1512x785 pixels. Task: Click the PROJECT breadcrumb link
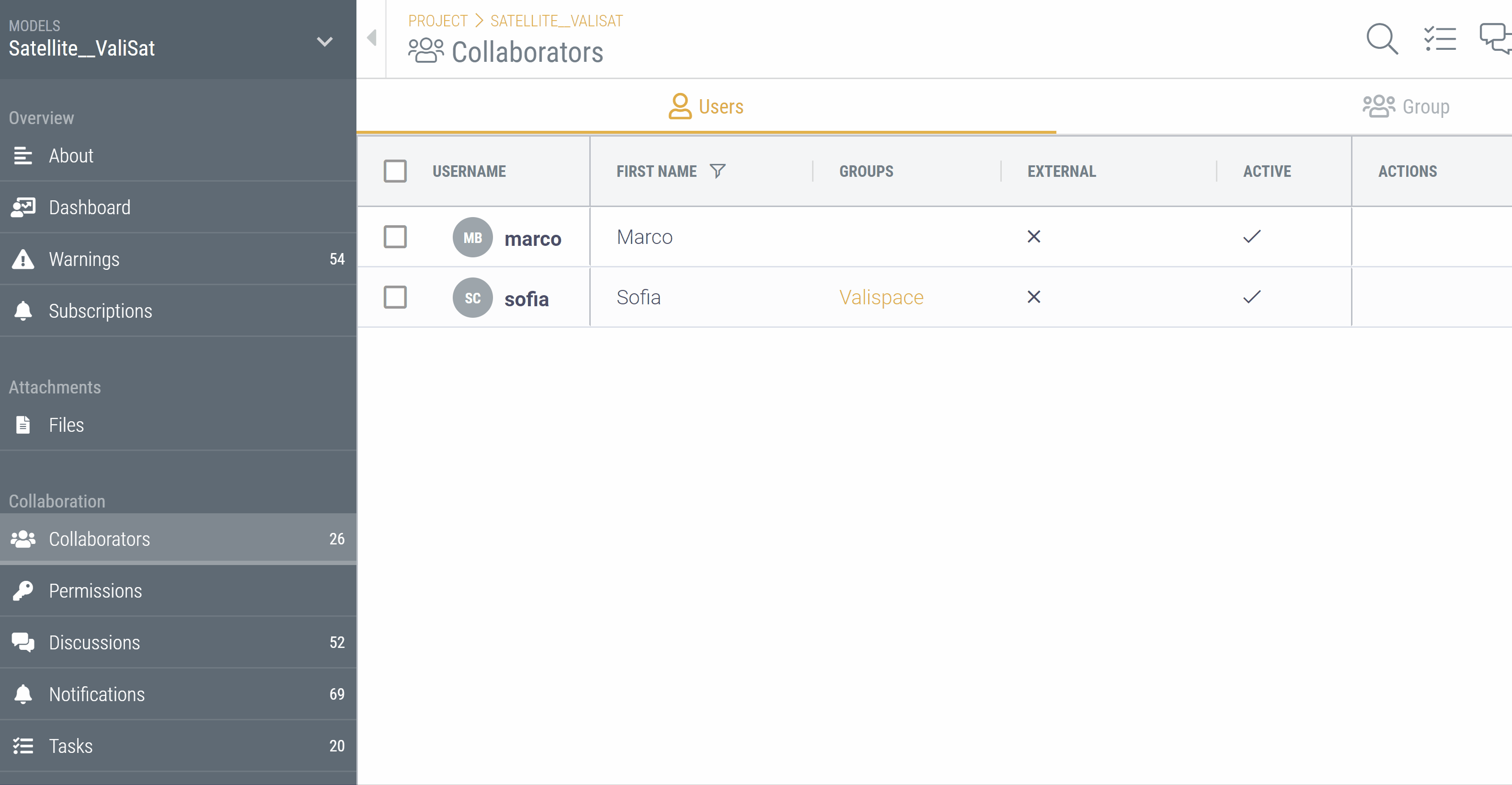pos(437,21)
